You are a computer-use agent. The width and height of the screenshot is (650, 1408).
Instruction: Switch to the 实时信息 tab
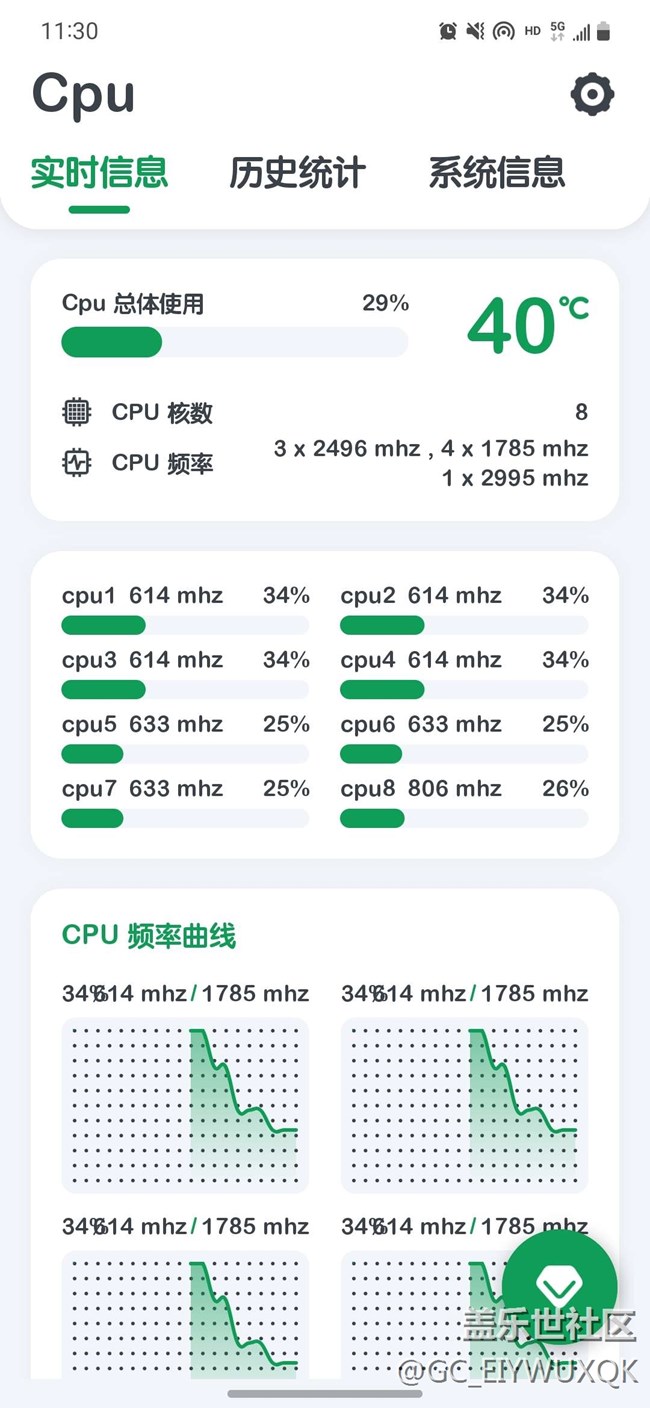click(x=99, y=172)
